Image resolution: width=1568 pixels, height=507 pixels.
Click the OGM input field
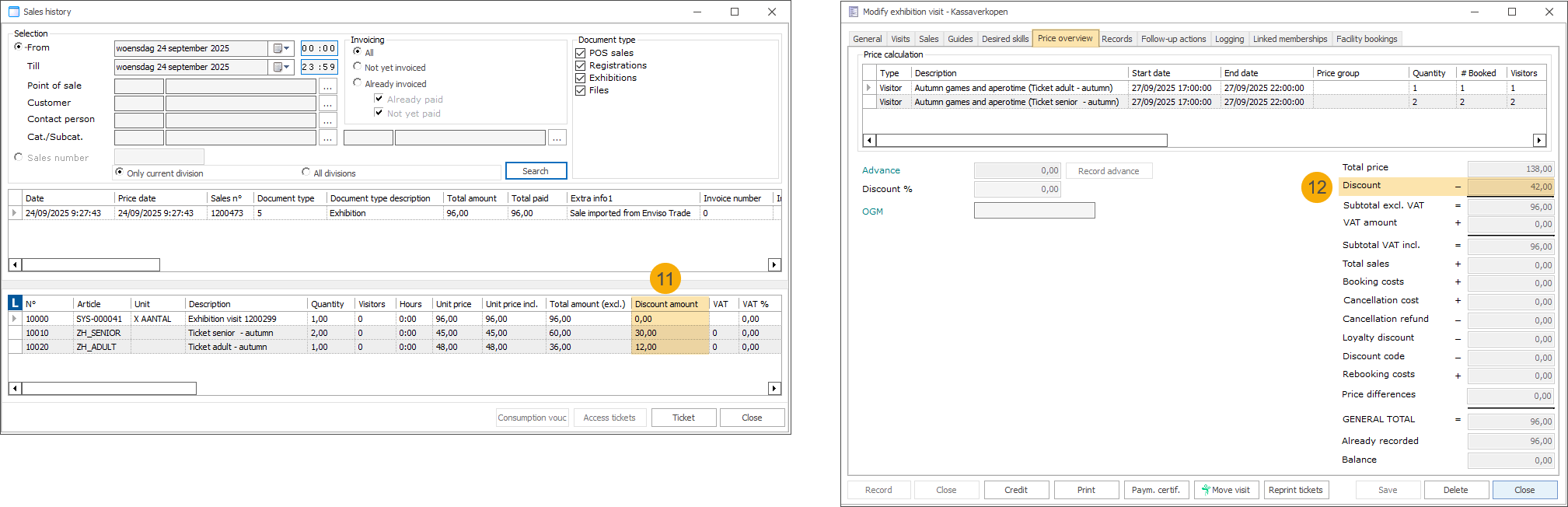(x=1034, y=211)
